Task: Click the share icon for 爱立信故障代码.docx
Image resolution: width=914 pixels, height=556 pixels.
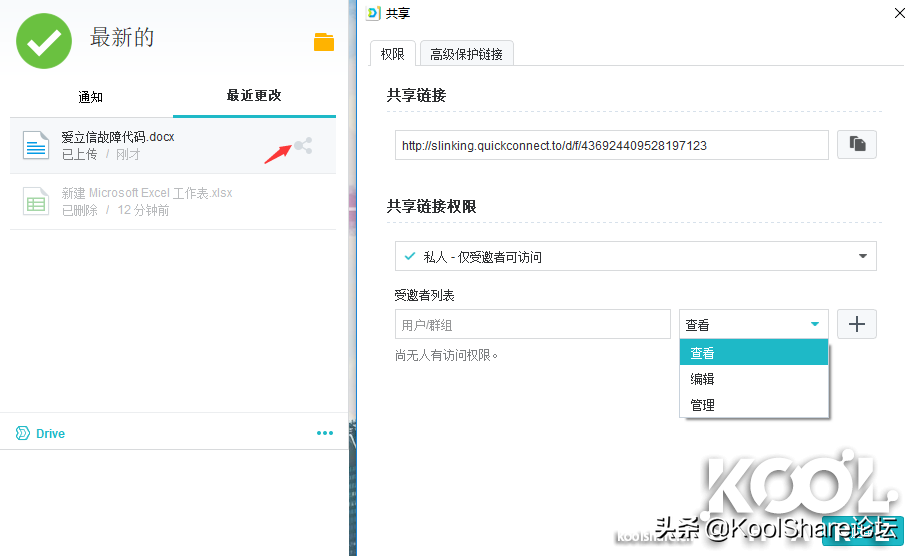Action: 303,147
